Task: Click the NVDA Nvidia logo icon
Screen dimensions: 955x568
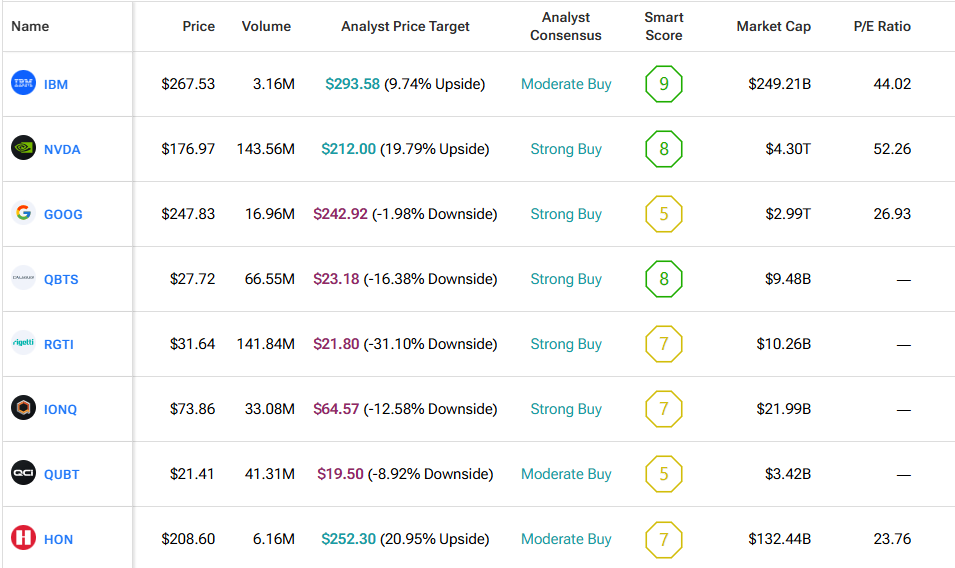Action: [x=23, y=148]
